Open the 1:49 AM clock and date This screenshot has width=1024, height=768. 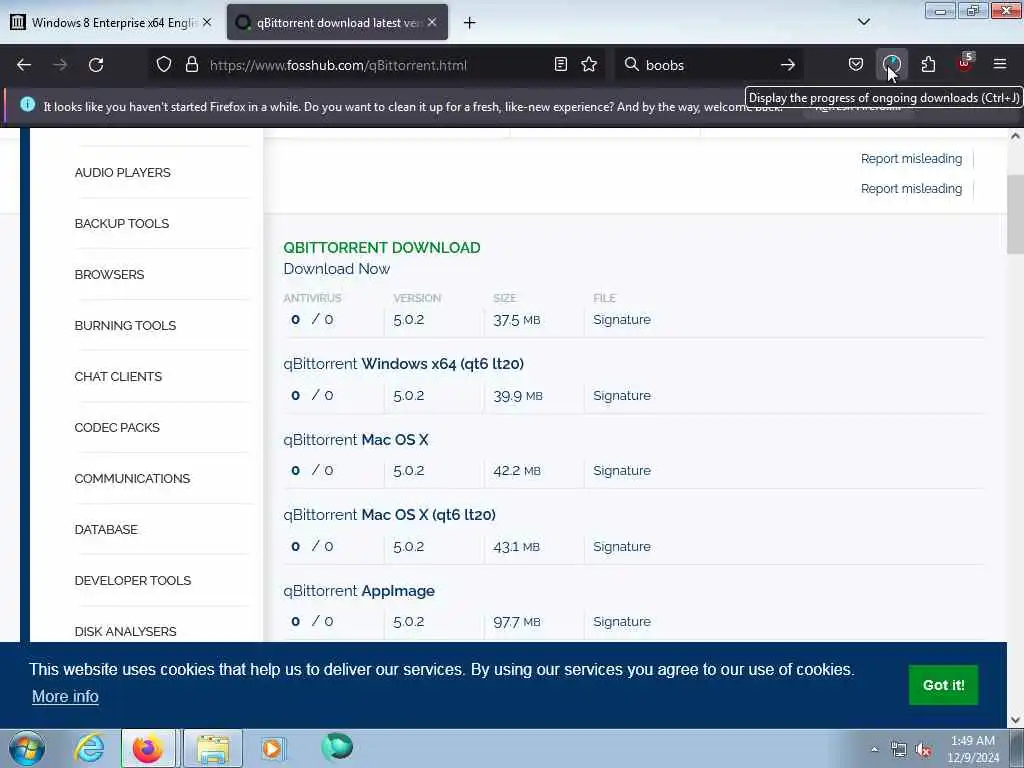click(x=972, y=749)
